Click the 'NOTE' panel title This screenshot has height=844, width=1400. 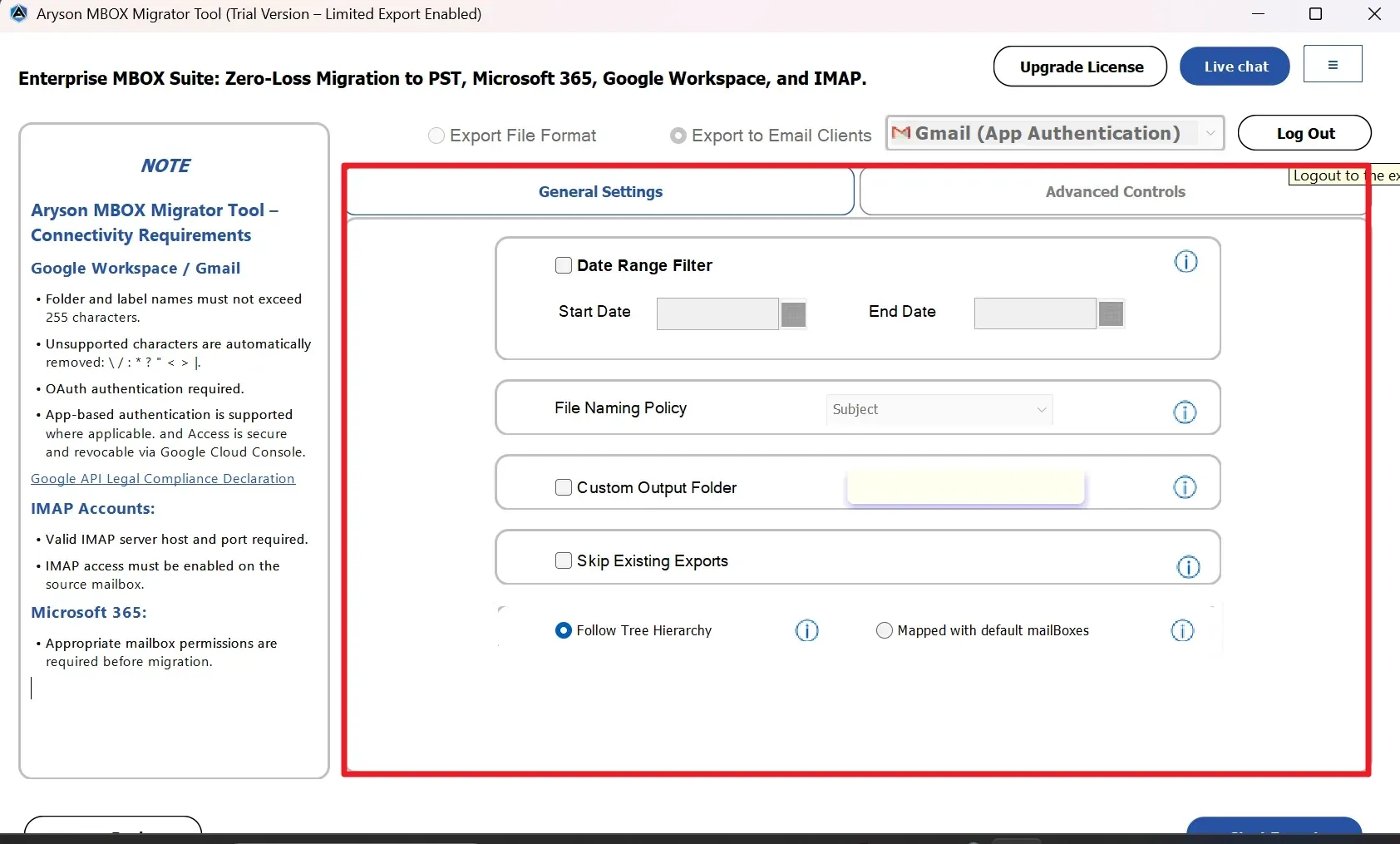[x=165, y=165]
